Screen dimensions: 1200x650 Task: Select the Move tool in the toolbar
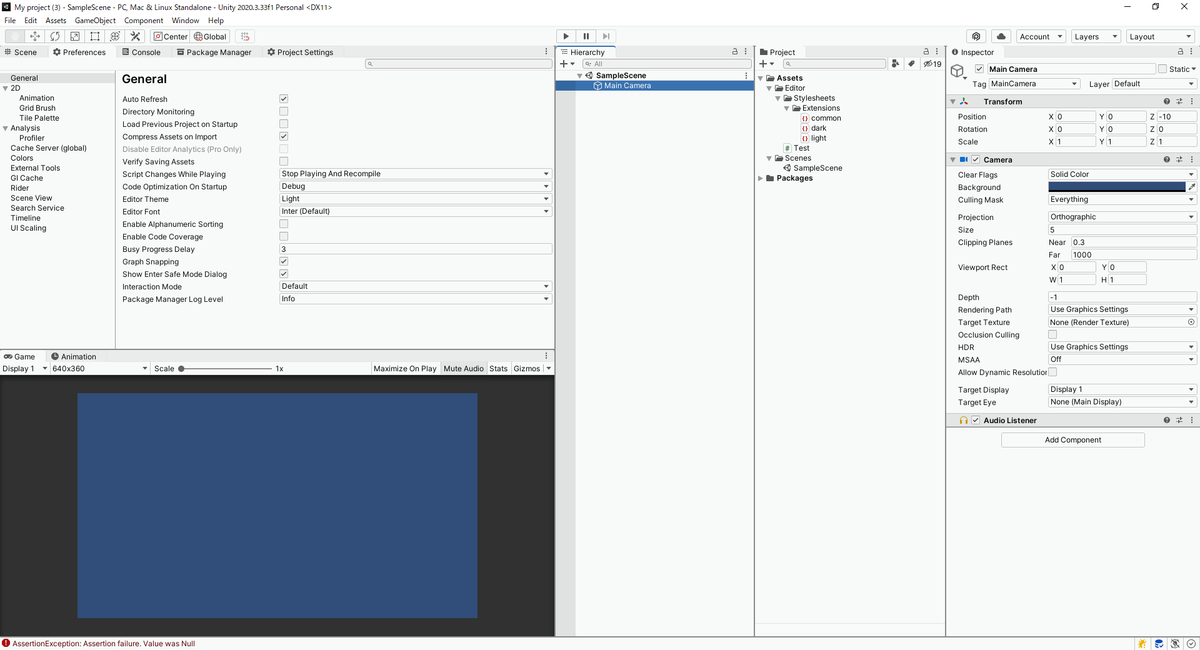(34, 36)
